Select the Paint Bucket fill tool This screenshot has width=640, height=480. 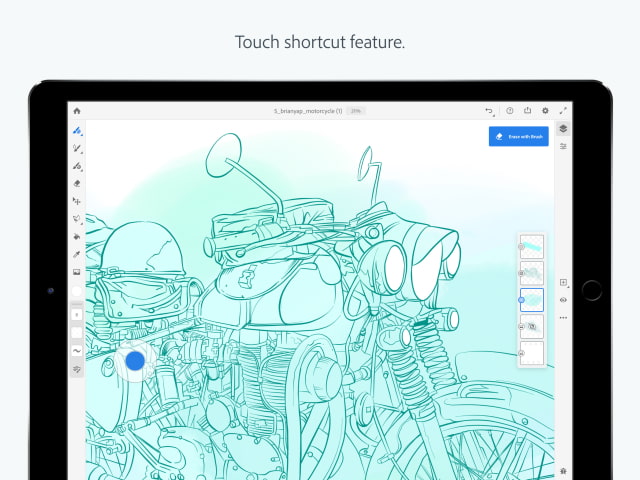(77, 237)
